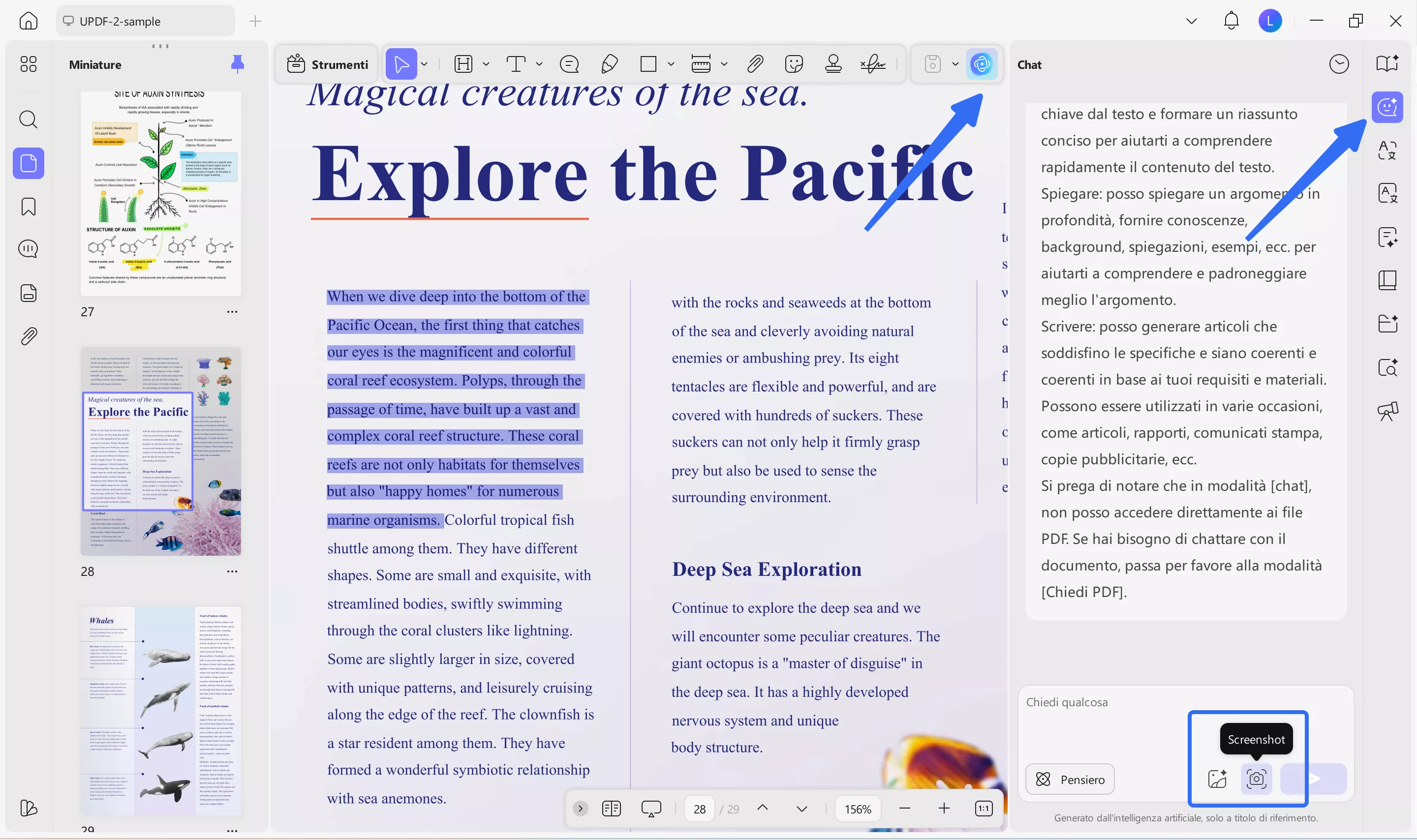Open the zoom level 156% dropdown

(858, 809)
